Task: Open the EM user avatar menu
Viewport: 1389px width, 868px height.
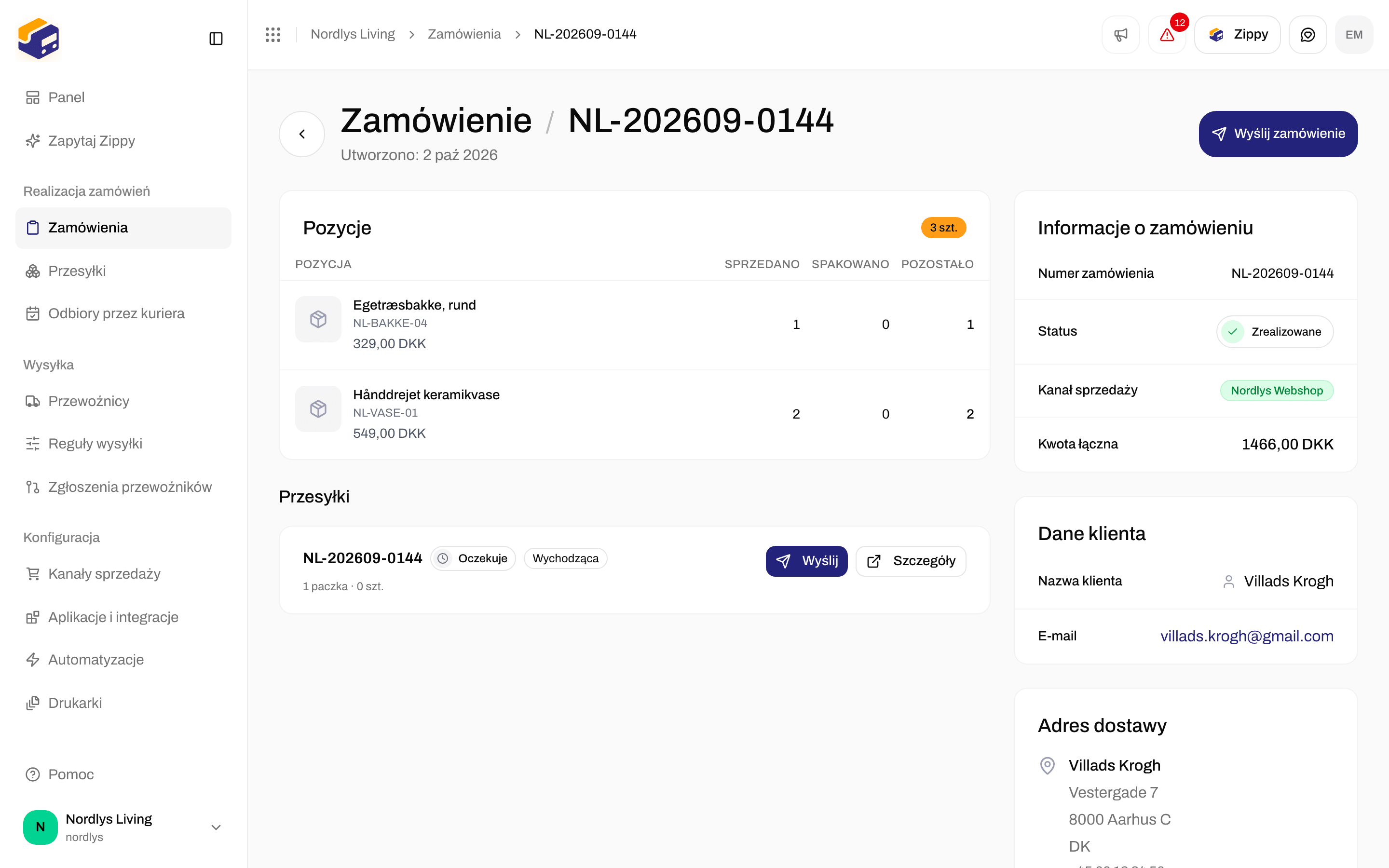Action: (x=1354, y=34)
